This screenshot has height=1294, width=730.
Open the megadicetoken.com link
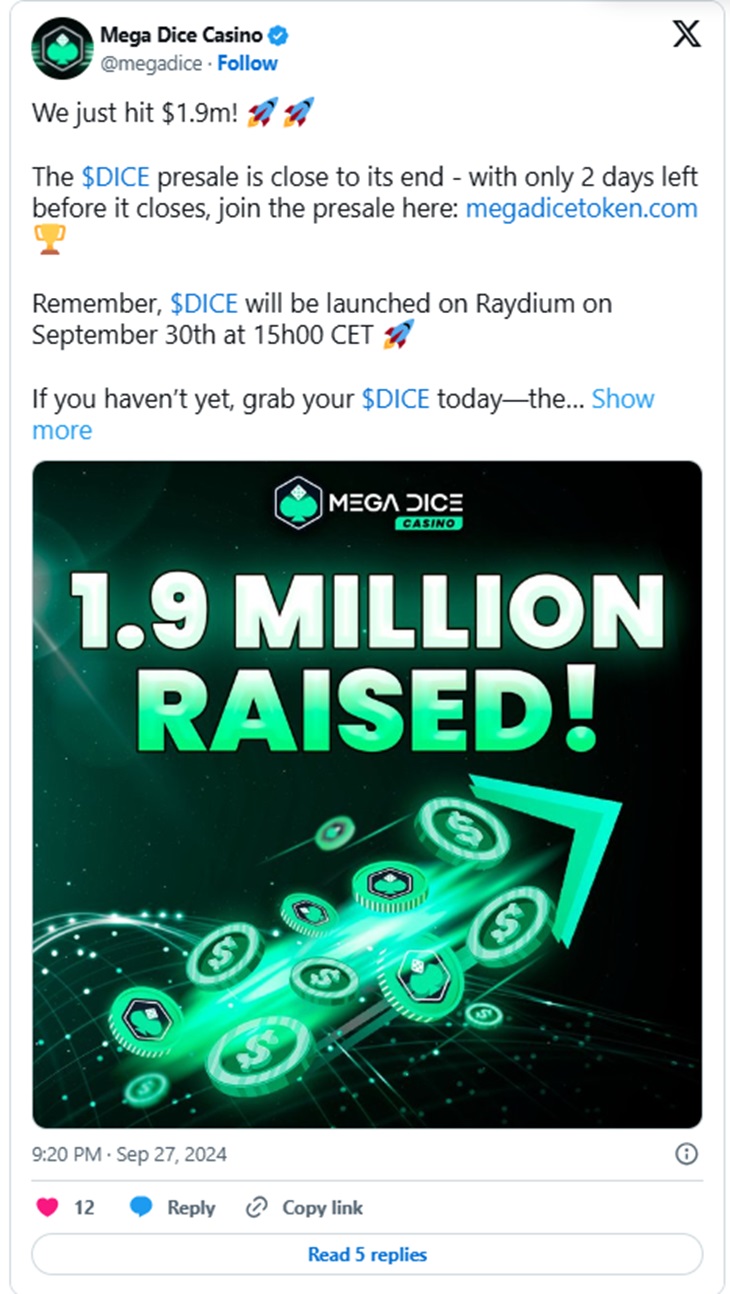(581, 208)
